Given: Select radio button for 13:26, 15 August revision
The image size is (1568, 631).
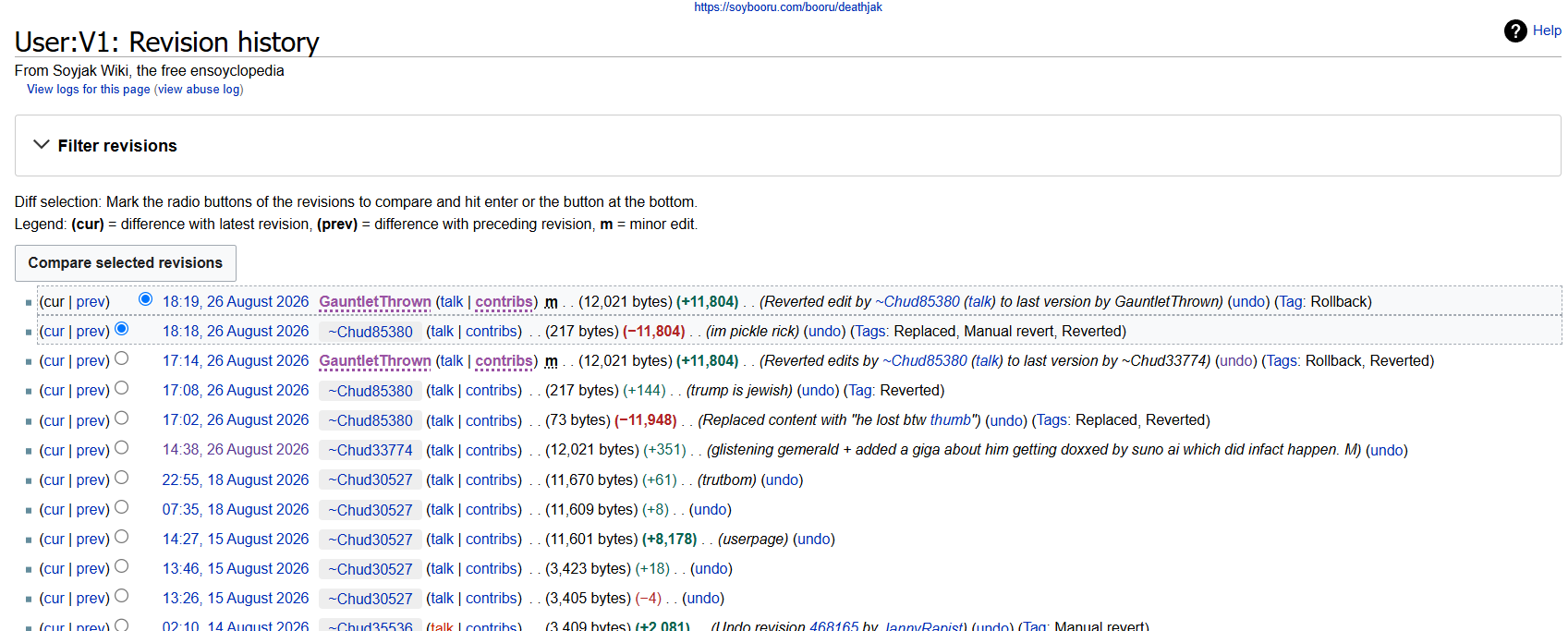Looking at the screenshot, I should tap(121, 596).
